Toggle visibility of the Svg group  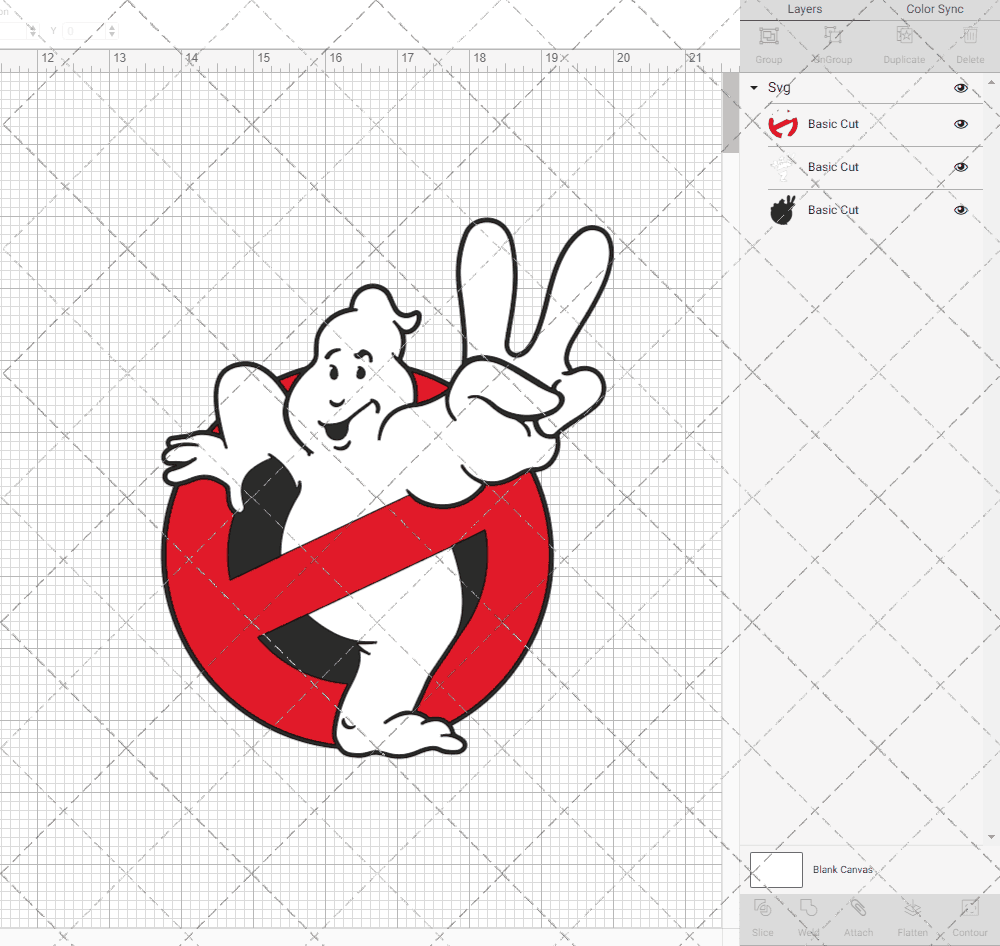click(960, 88)
